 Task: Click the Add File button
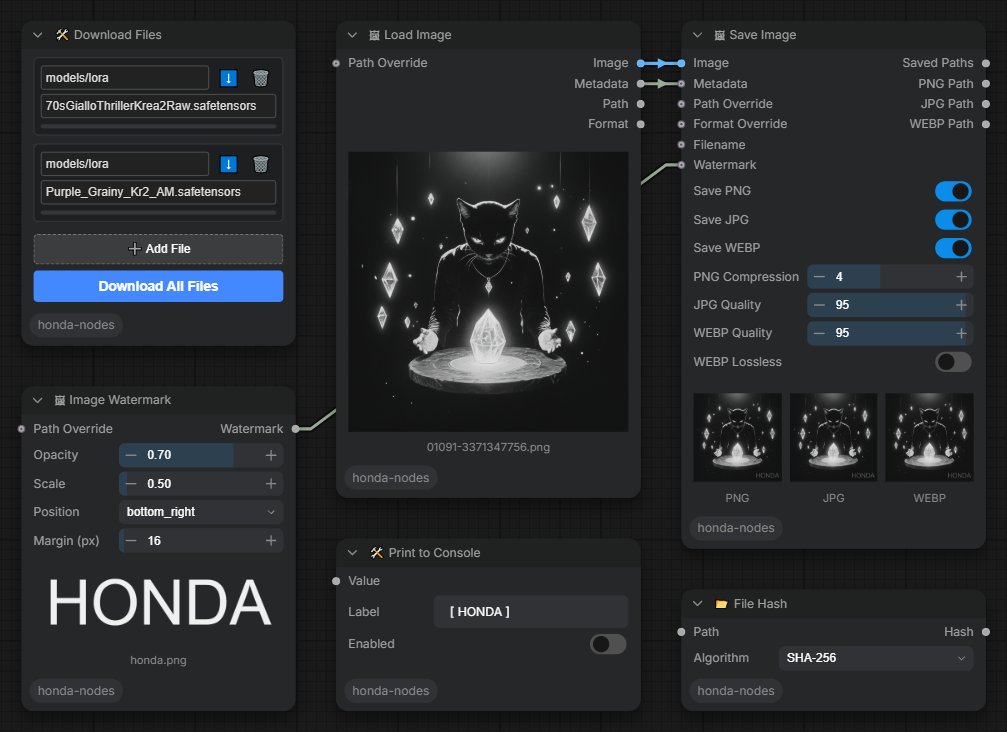(x=158, y=249)
